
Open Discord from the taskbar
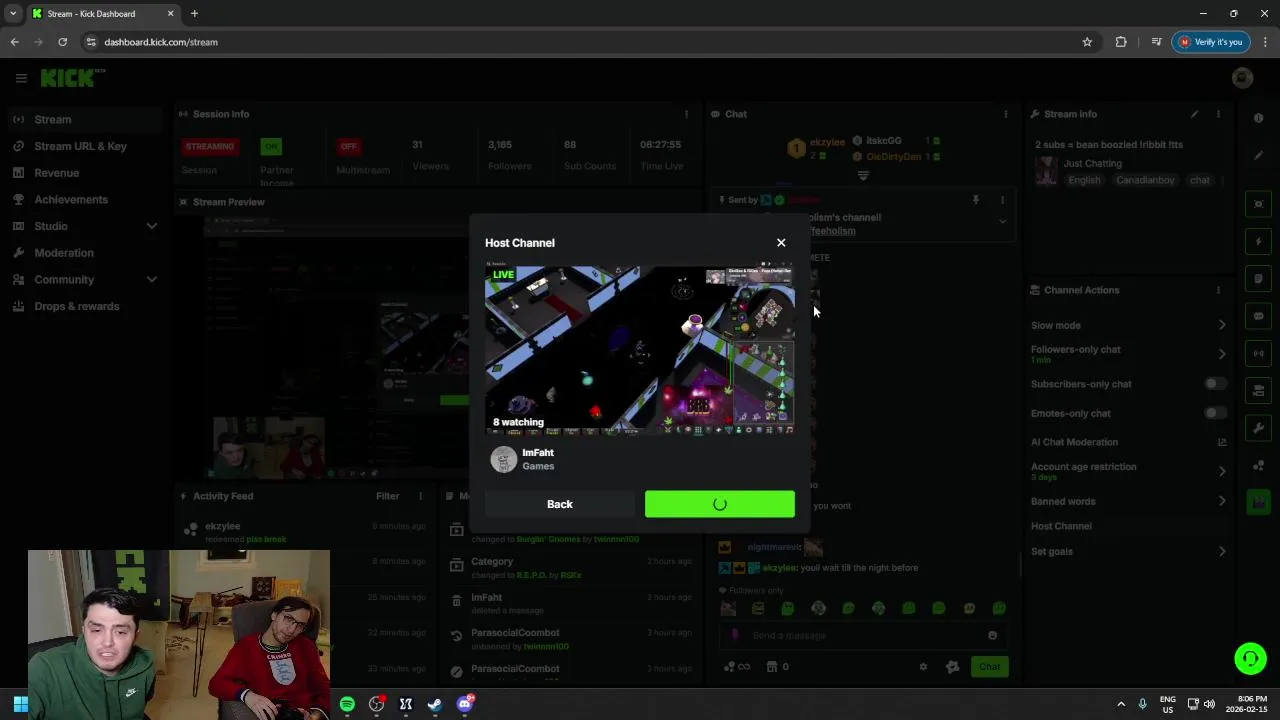coord(465,704)
